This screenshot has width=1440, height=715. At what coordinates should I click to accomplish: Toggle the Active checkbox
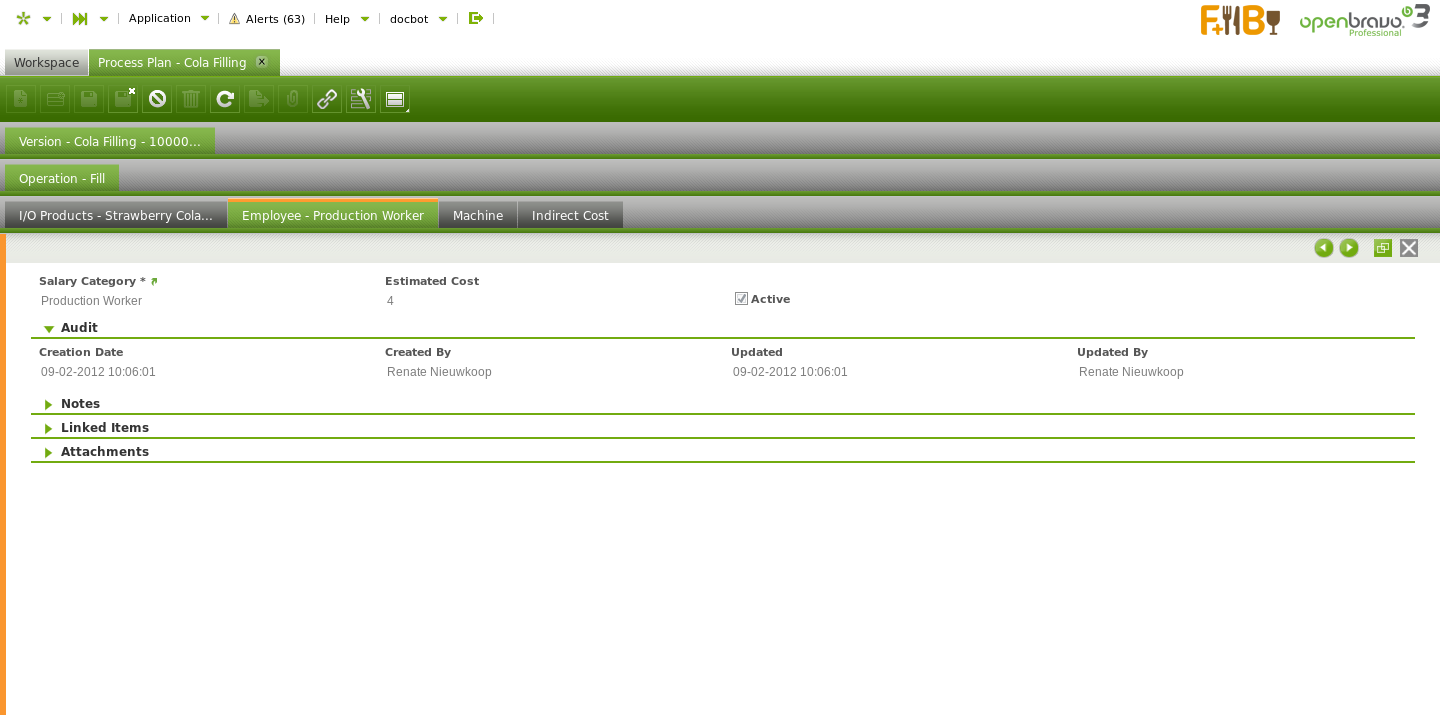pos(741,299)
